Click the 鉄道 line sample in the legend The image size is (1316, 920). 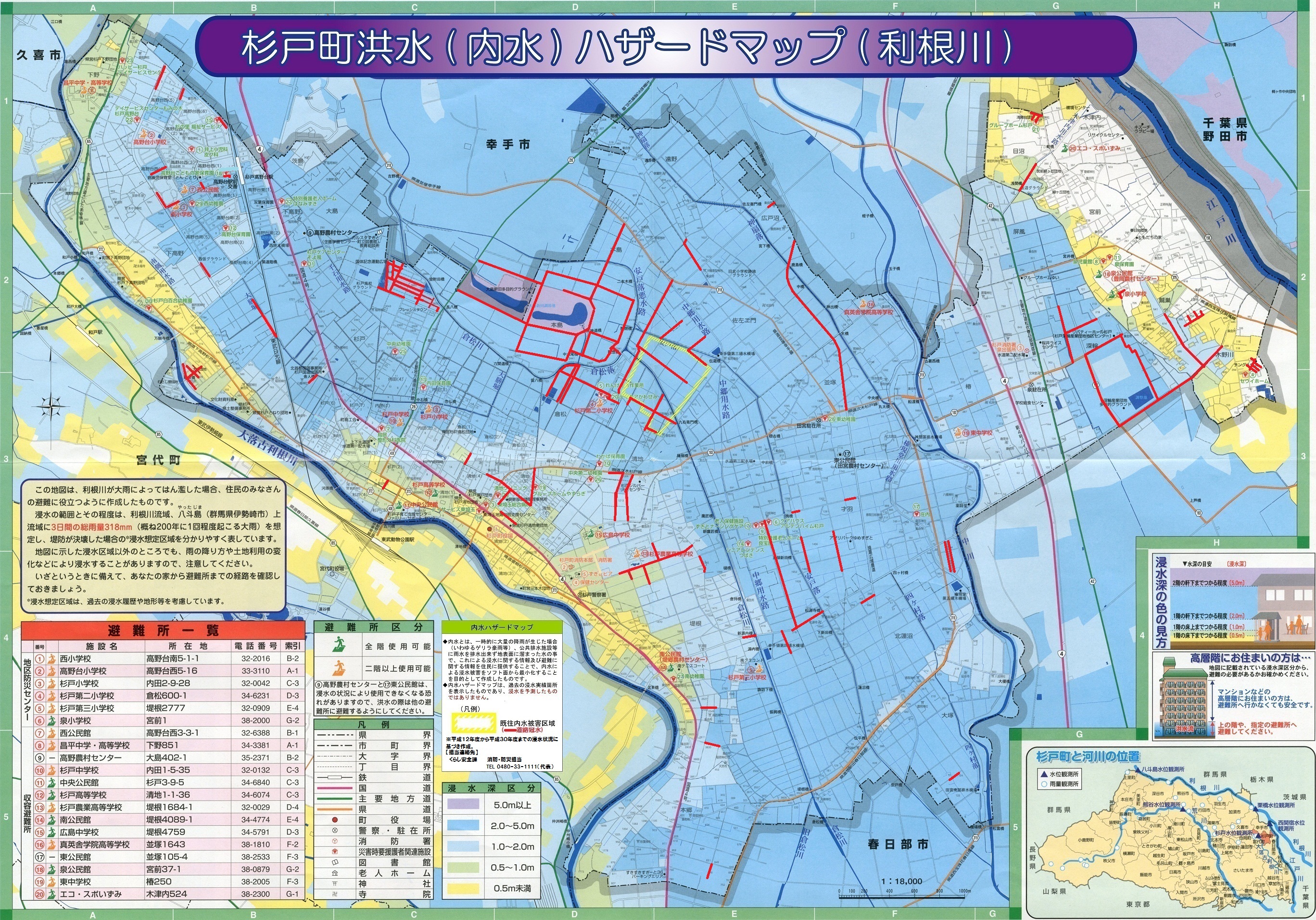(335, 777)
